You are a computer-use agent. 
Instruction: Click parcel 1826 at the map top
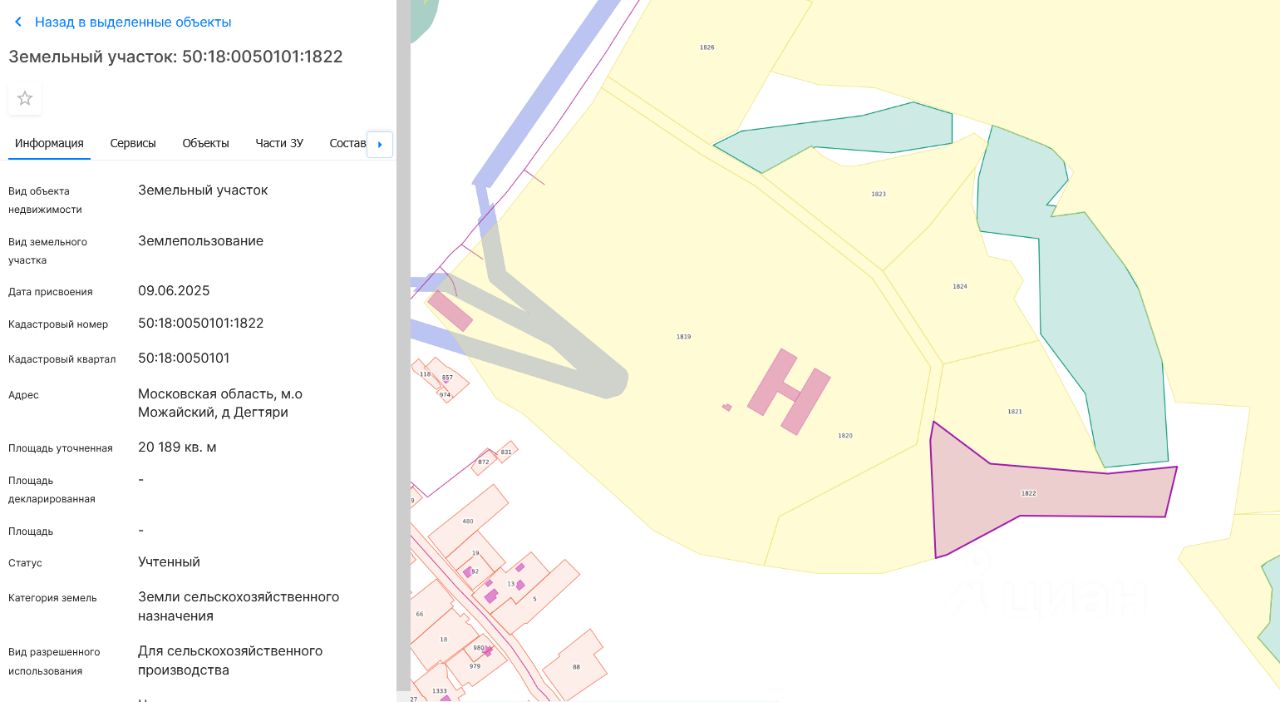point(707,47)
